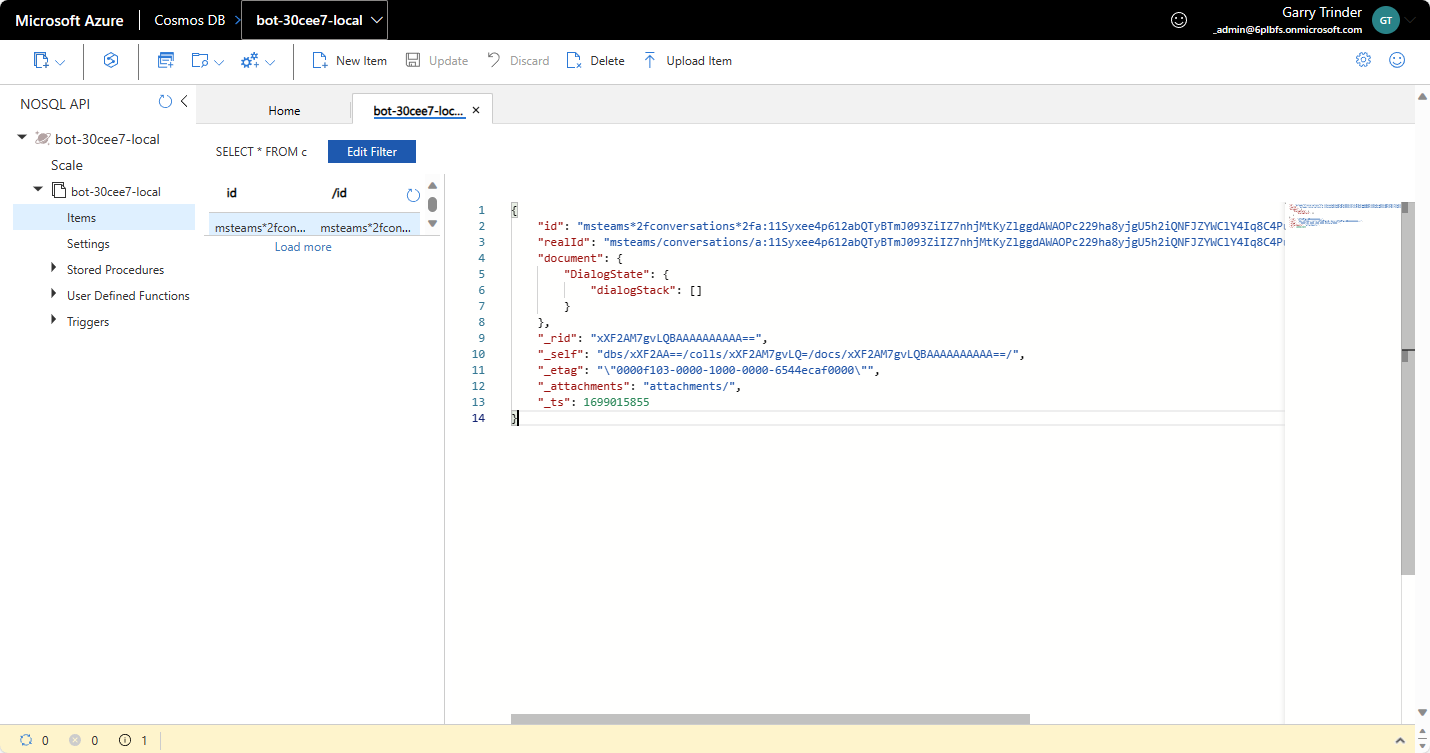This screenshot has height=753, width=1430.
Task: Click the Update save button
Action: click(436, 61)
